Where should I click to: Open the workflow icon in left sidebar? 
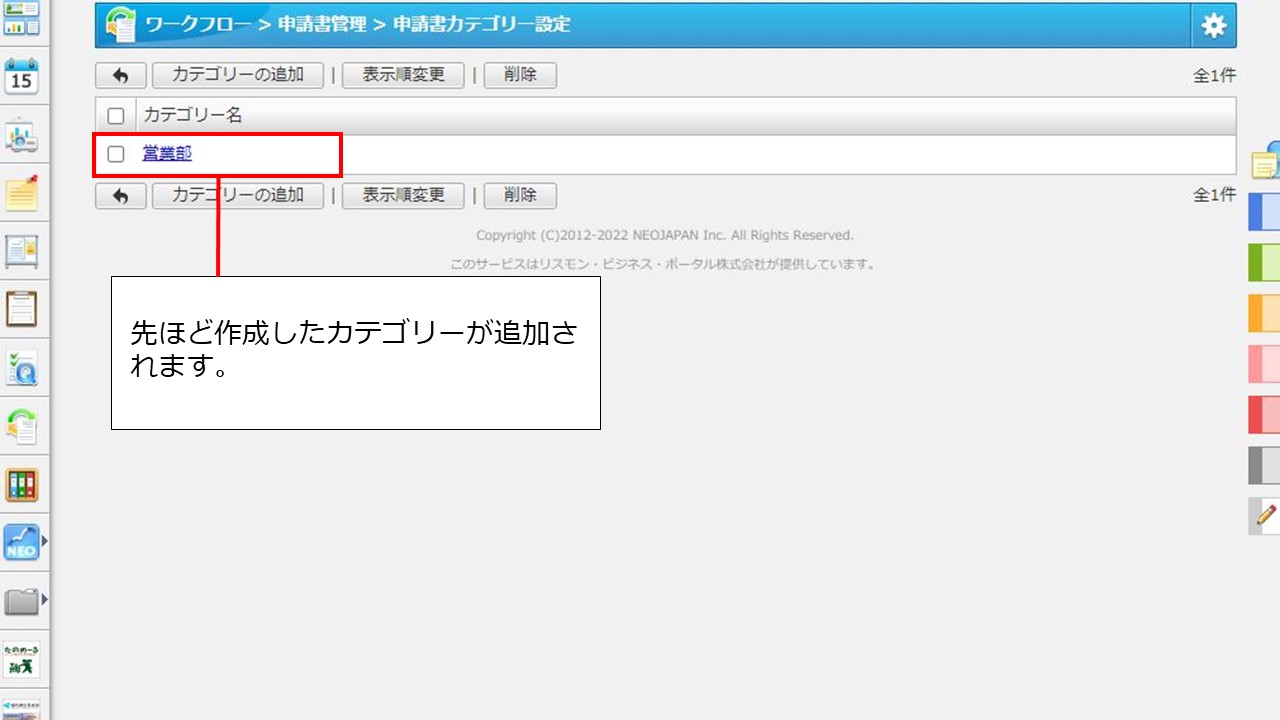(x=22, y=427)
